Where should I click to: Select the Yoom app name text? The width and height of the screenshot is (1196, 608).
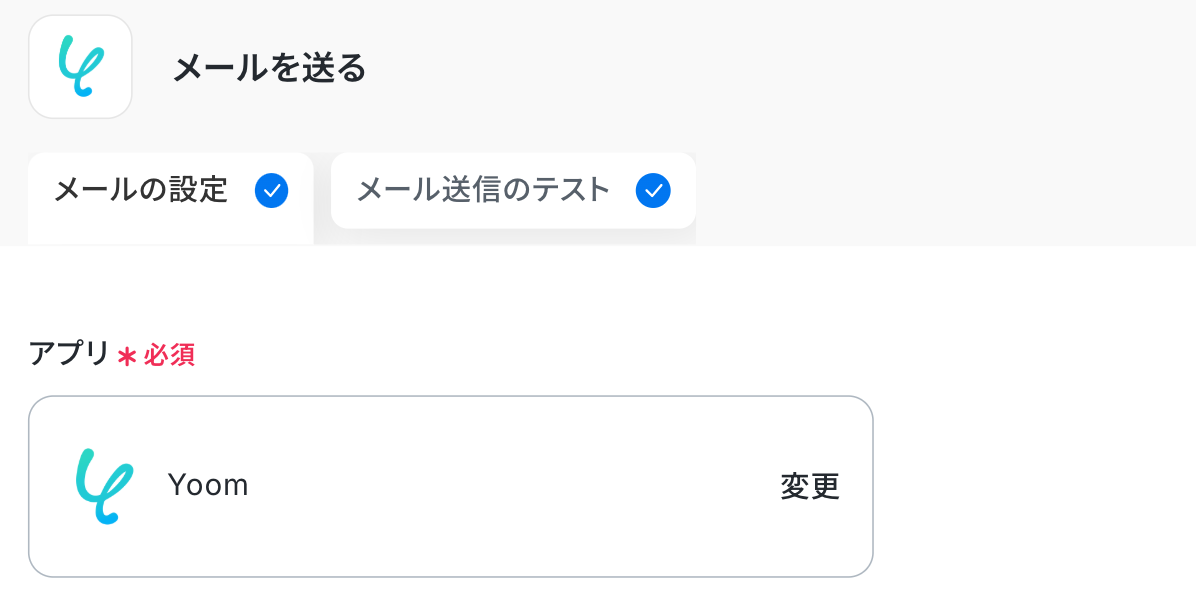pos(208,485)
